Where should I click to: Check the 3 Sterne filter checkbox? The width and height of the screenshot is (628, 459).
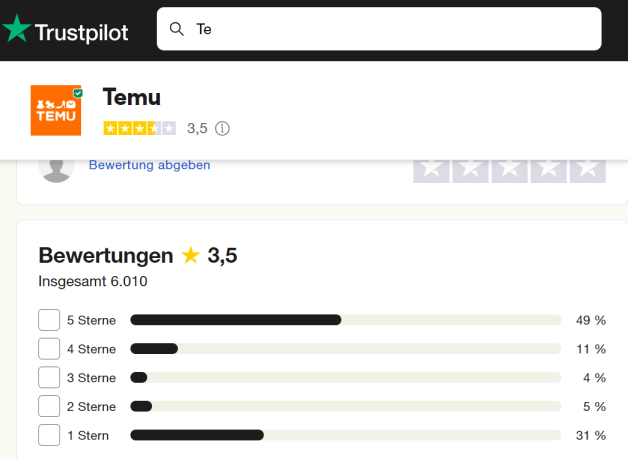49,378
